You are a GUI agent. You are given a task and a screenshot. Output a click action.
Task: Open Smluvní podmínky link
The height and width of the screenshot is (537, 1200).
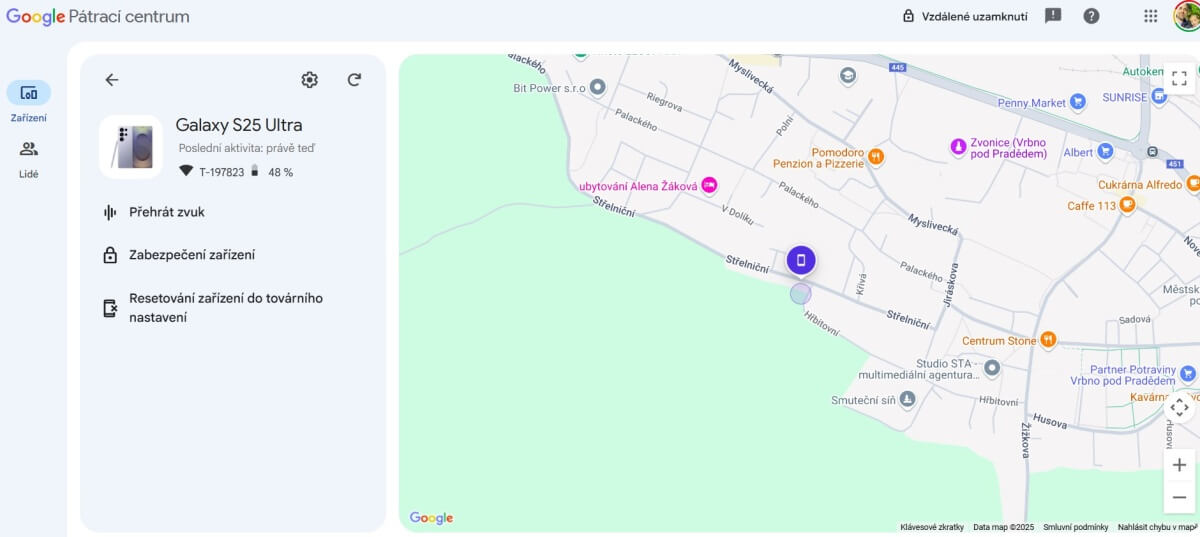1076,527
